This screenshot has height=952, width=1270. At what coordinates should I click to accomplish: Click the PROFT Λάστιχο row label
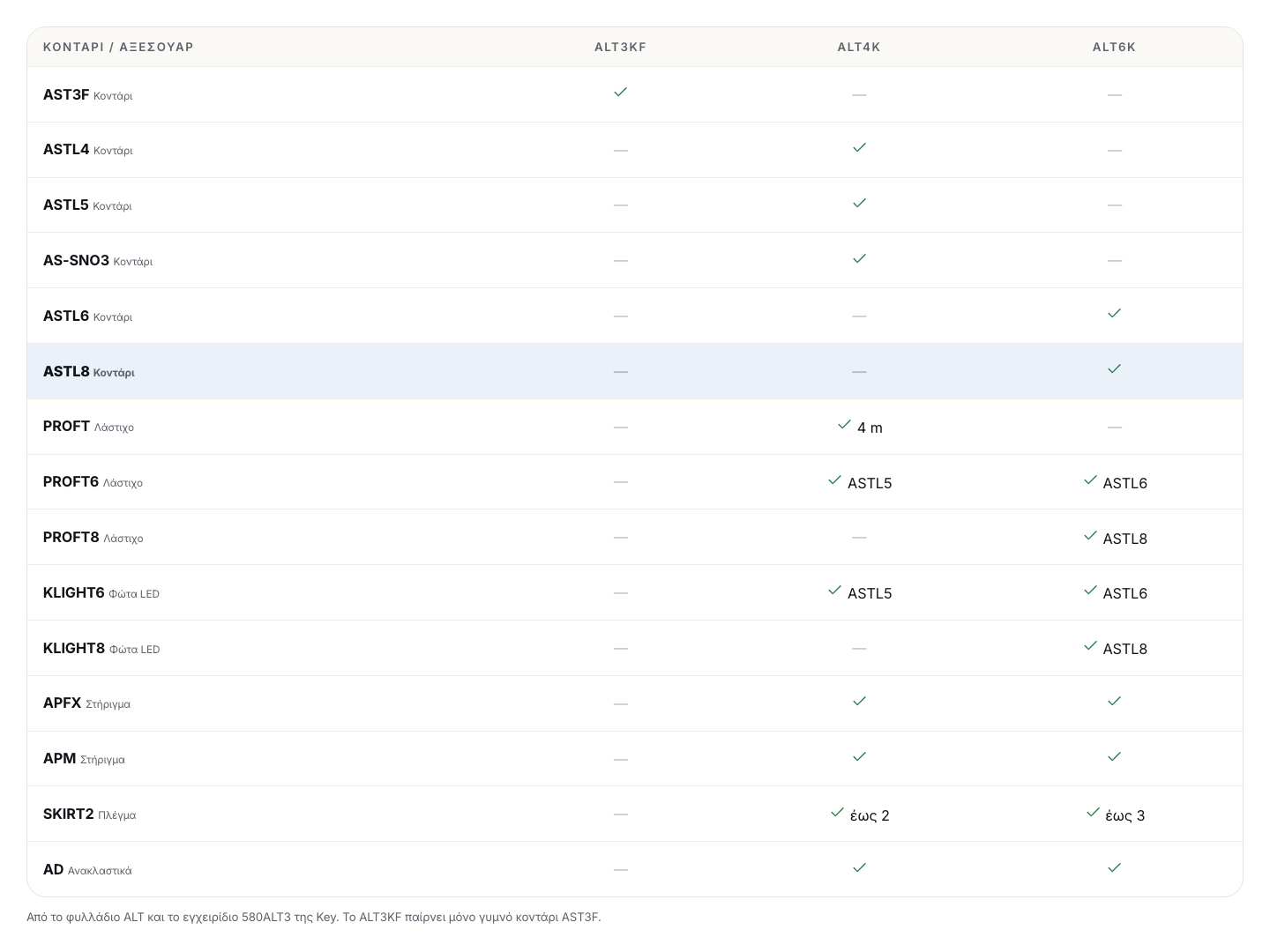coord(89,427)
